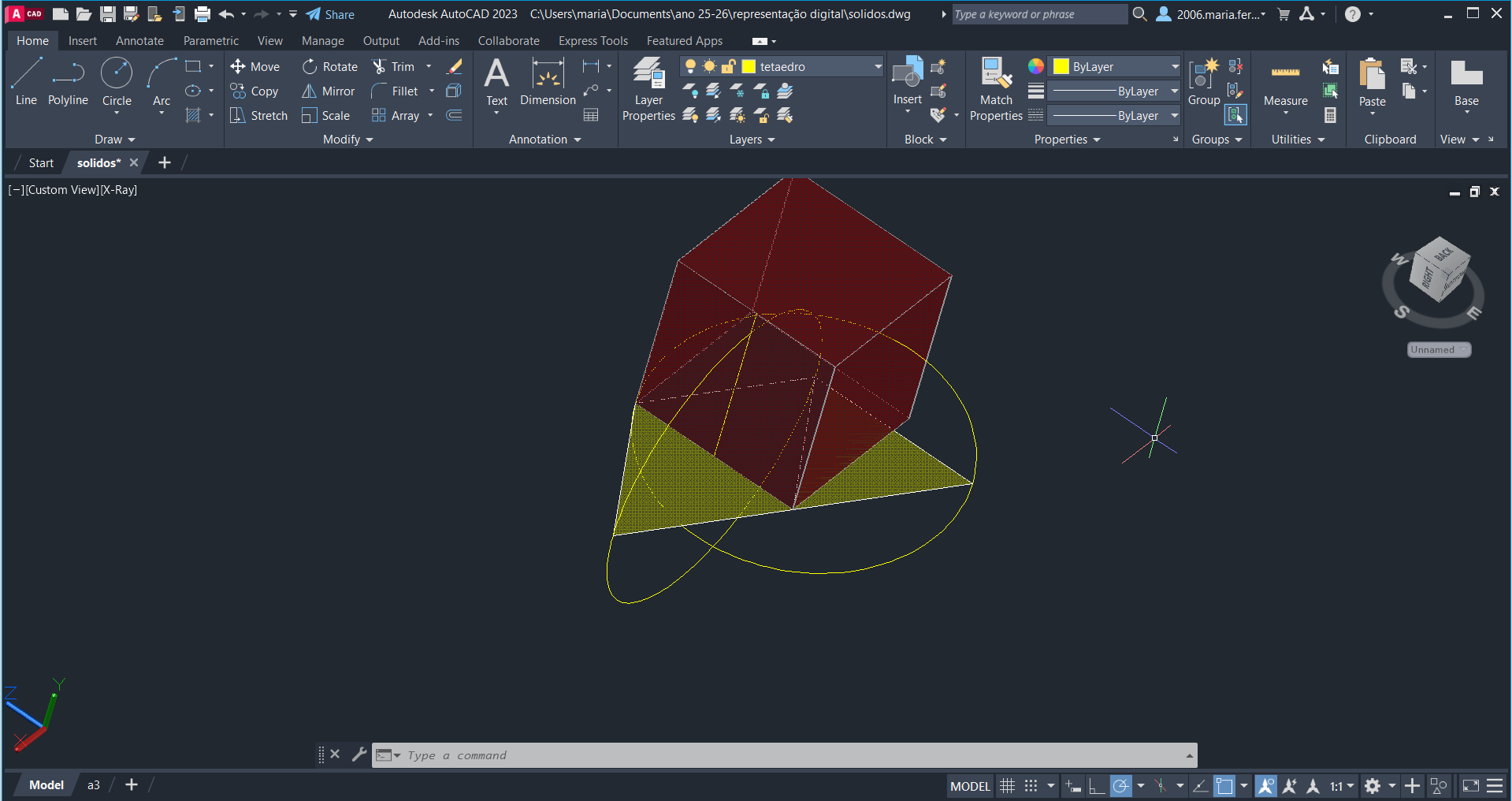The height and width of the screenshot is (801, 1512).
Task: Expand the Draw panel
Action: pos(114,140)
